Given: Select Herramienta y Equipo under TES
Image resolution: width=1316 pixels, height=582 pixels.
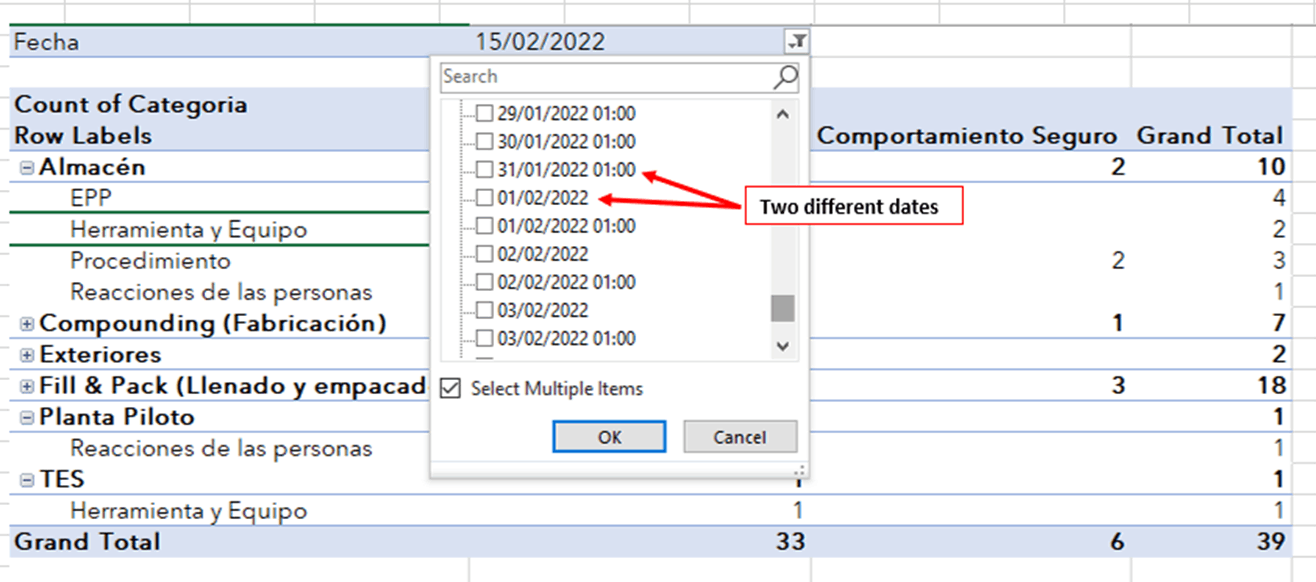Looking at the screenshot, I should click(x=188, y=511).
